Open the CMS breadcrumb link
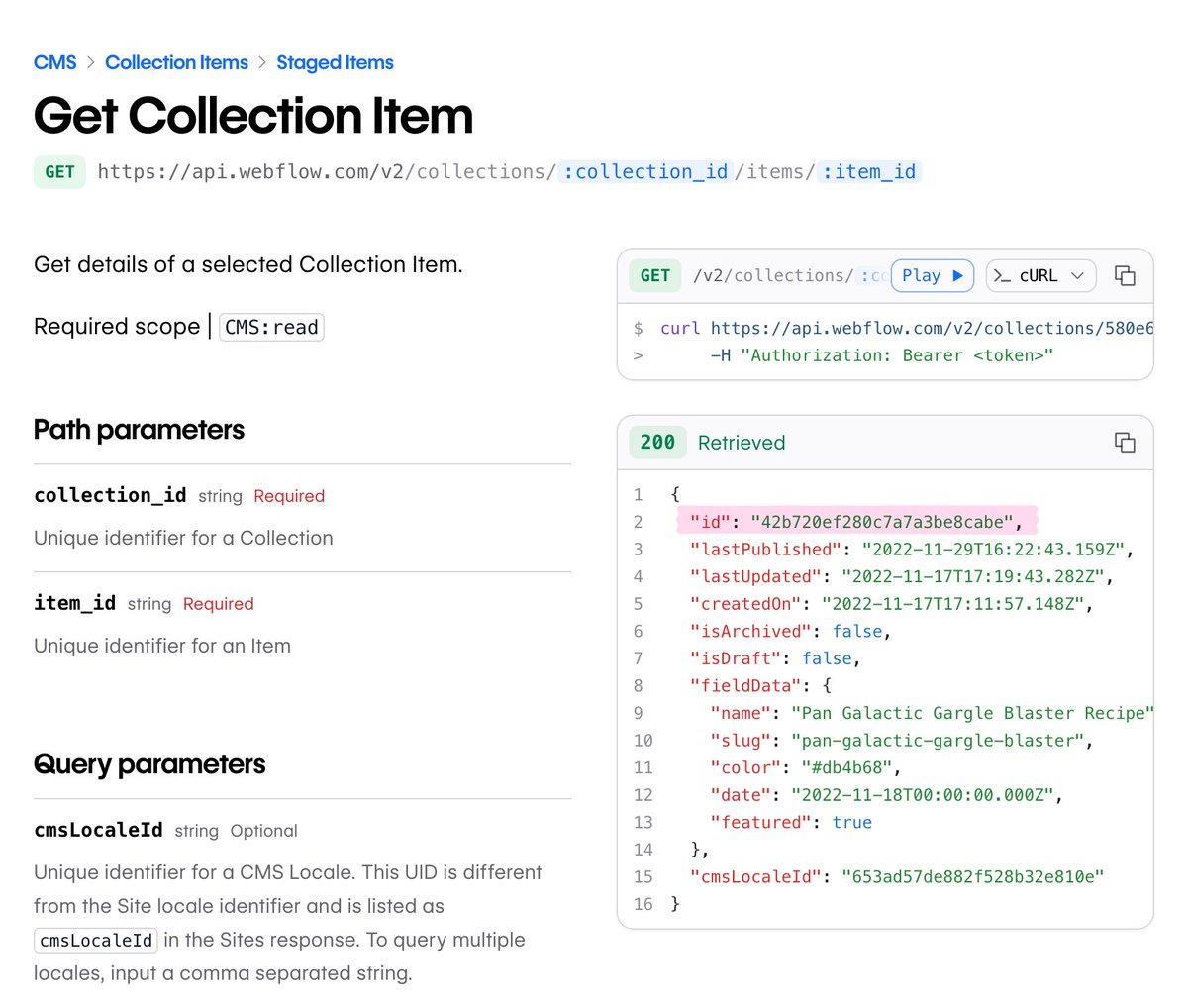The height and width of the screenshot is (1008, 1188). coord(54,62)
